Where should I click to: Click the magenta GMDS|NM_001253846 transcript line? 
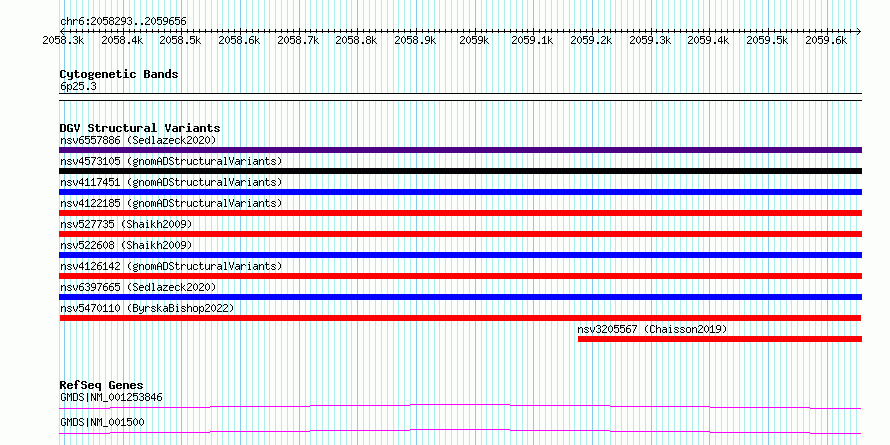coord(460,406)
